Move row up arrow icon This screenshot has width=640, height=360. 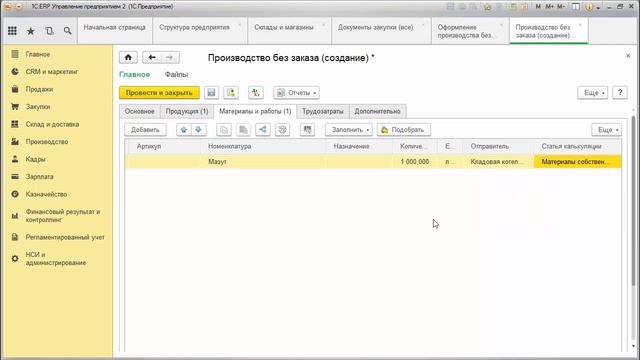point(184,130)
